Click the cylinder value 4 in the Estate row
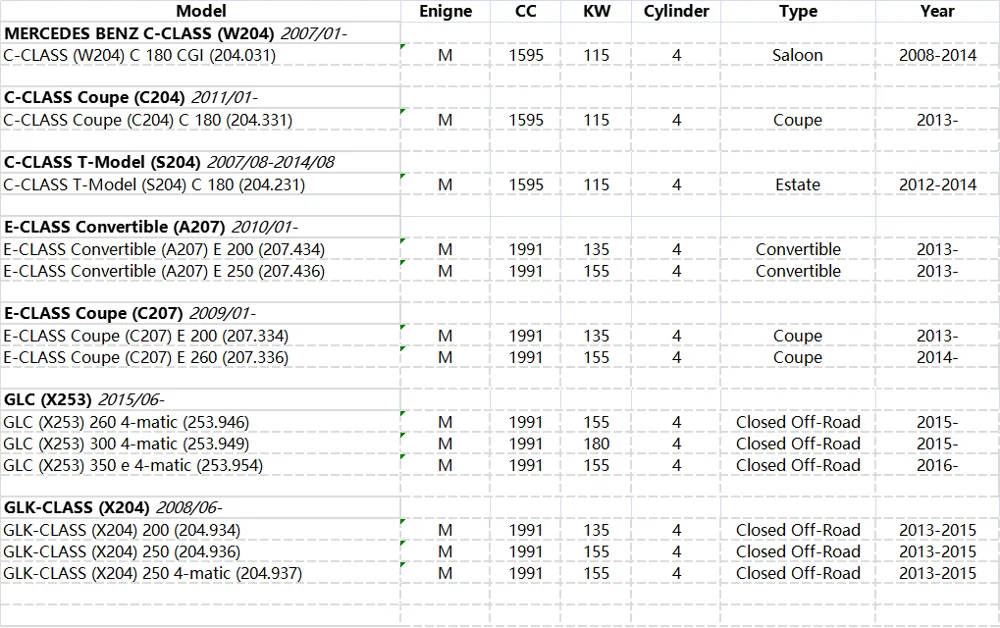1000x628 pixels. point(676,185)
